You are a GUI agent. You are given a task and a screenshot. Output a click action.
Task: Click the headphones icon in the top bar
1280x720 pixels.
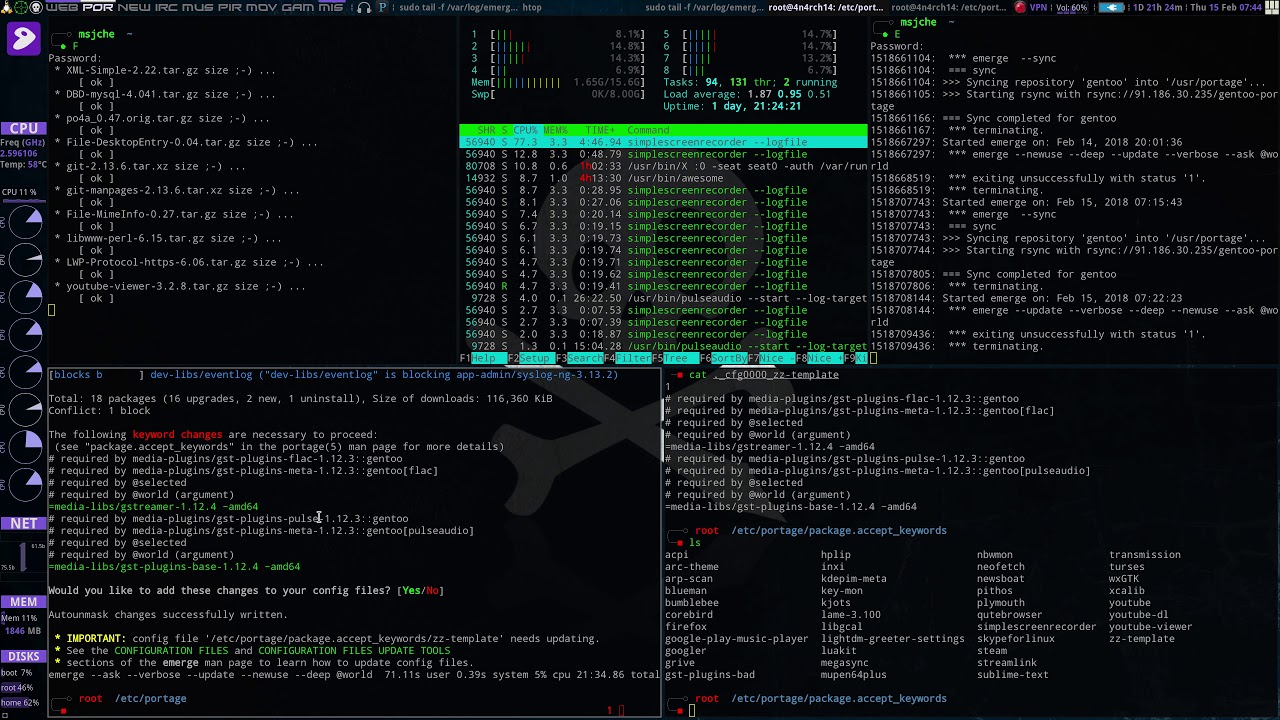click(364, 7)
